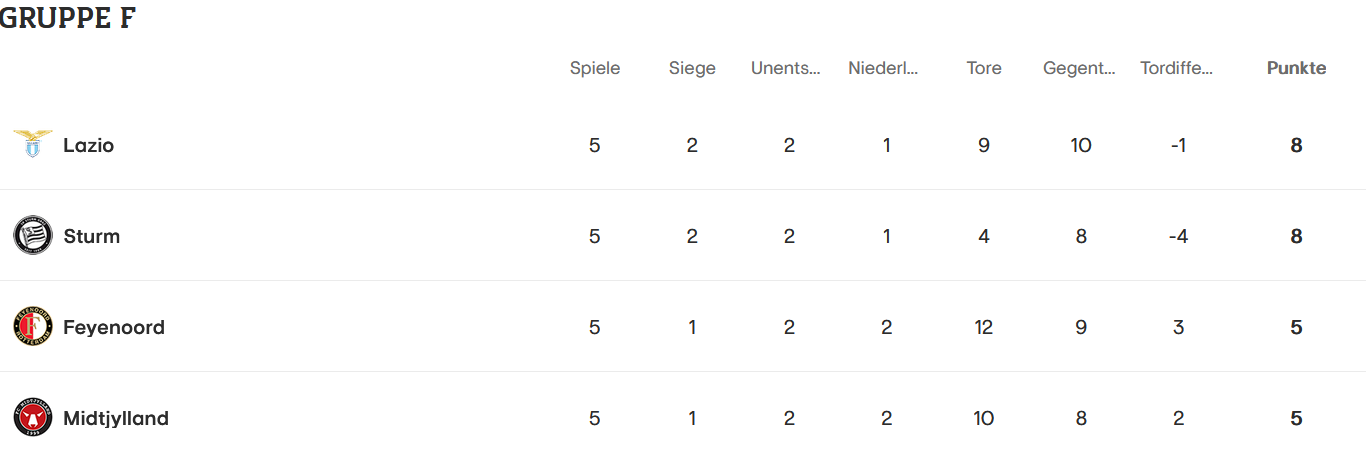Click the Sturm Graz club crest
The width and height of the screenshot is (1372, 463).
tap(33, 236)
